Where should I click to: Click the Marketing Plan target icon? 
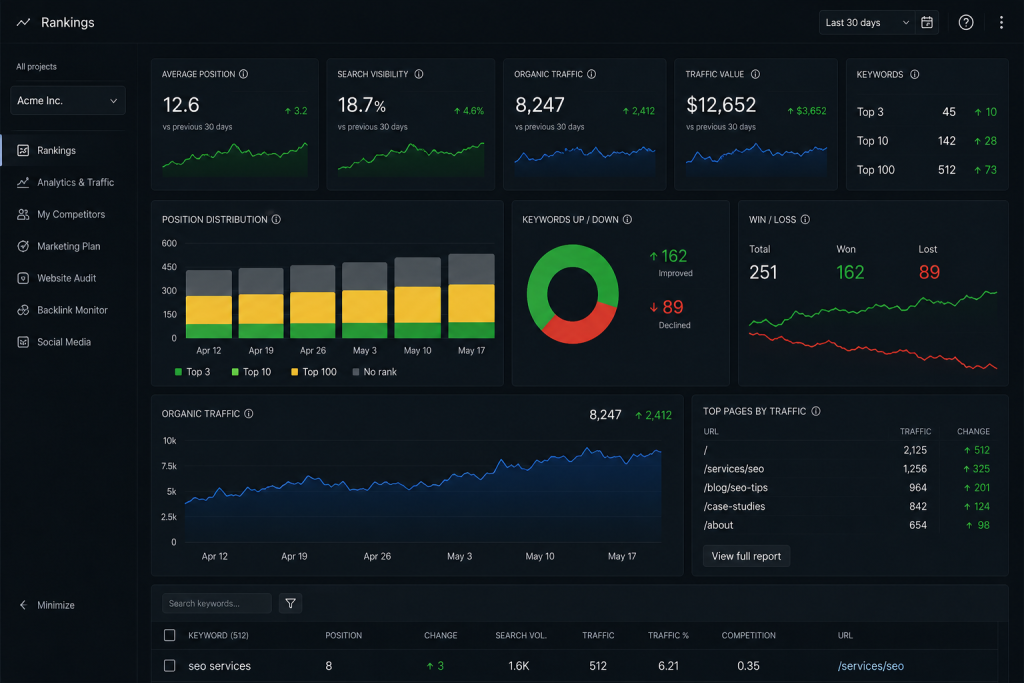[x=23, y=246]
